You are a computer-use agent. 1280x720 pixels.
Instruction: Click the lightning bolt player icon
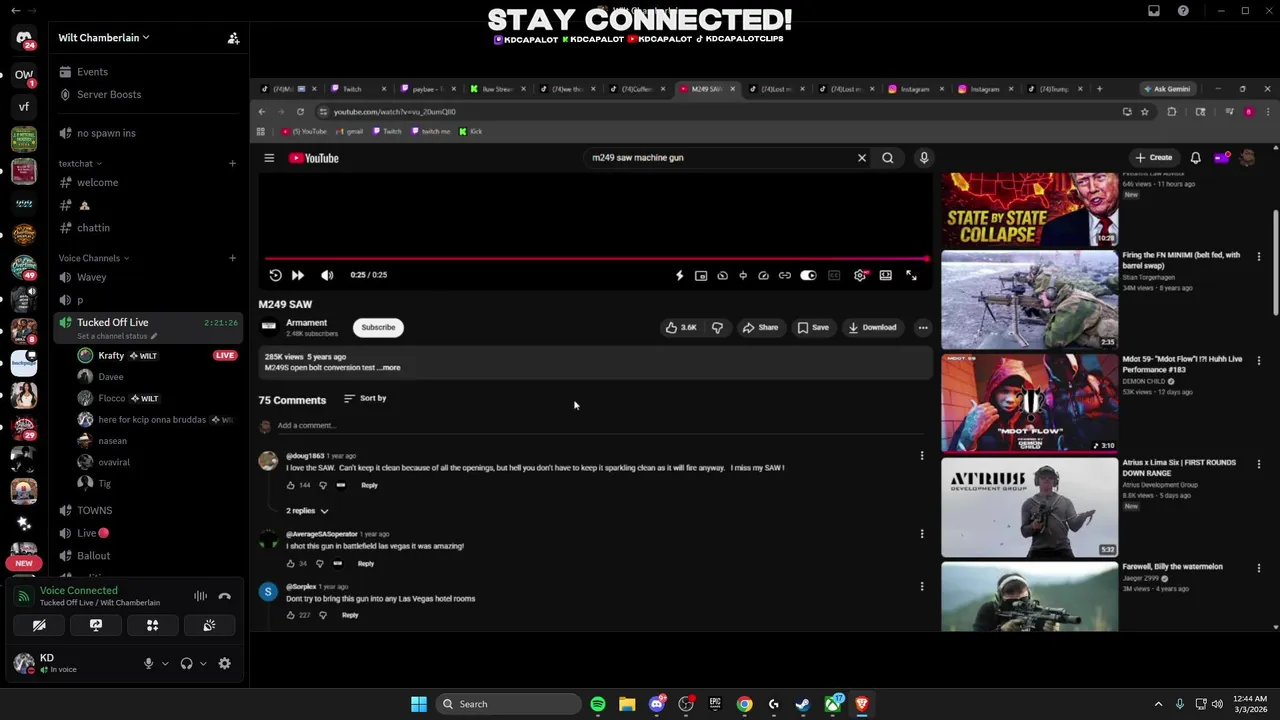click(x=680, y=275)
